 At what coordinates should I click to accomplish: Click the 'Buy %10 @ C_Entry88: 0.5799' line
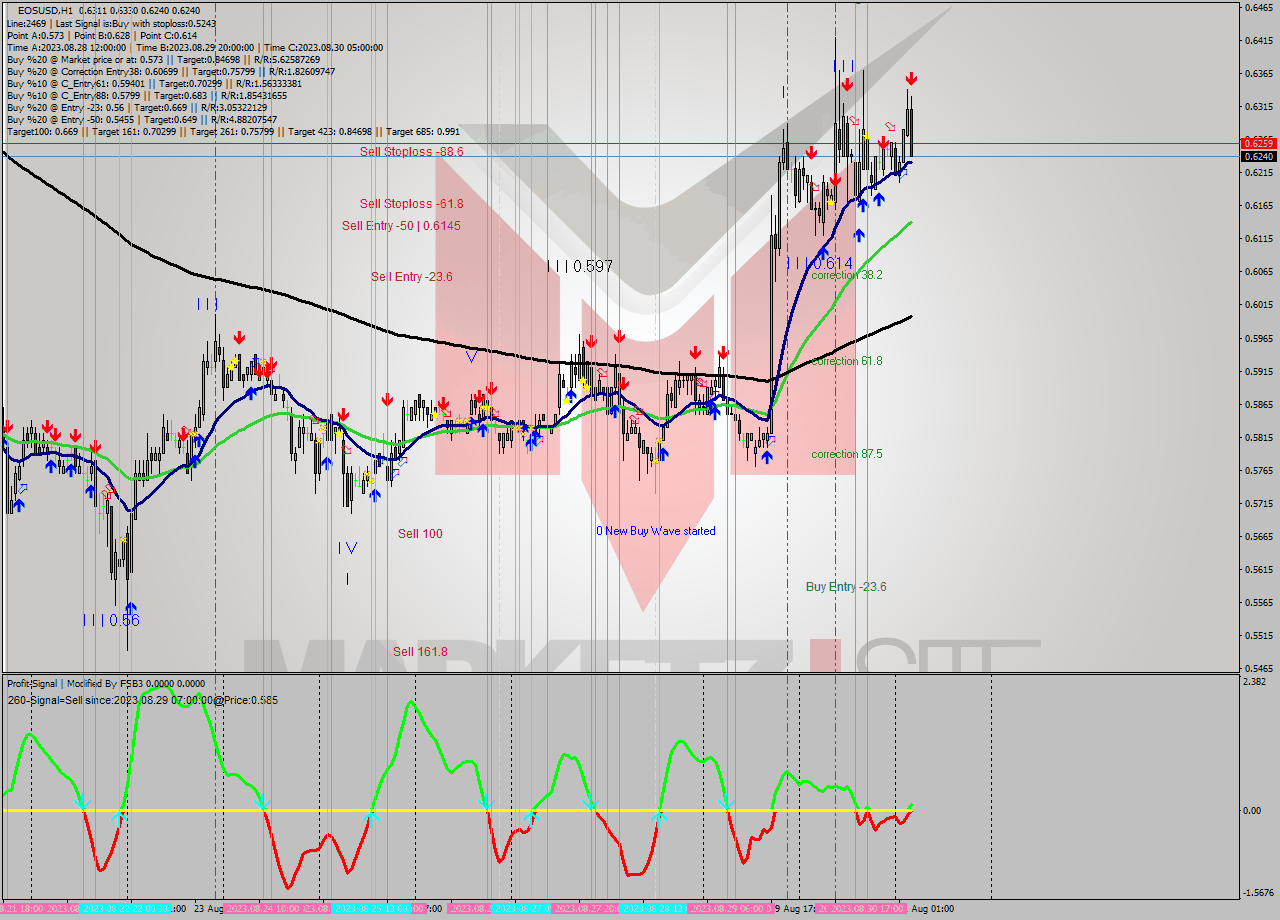point(147,94)
